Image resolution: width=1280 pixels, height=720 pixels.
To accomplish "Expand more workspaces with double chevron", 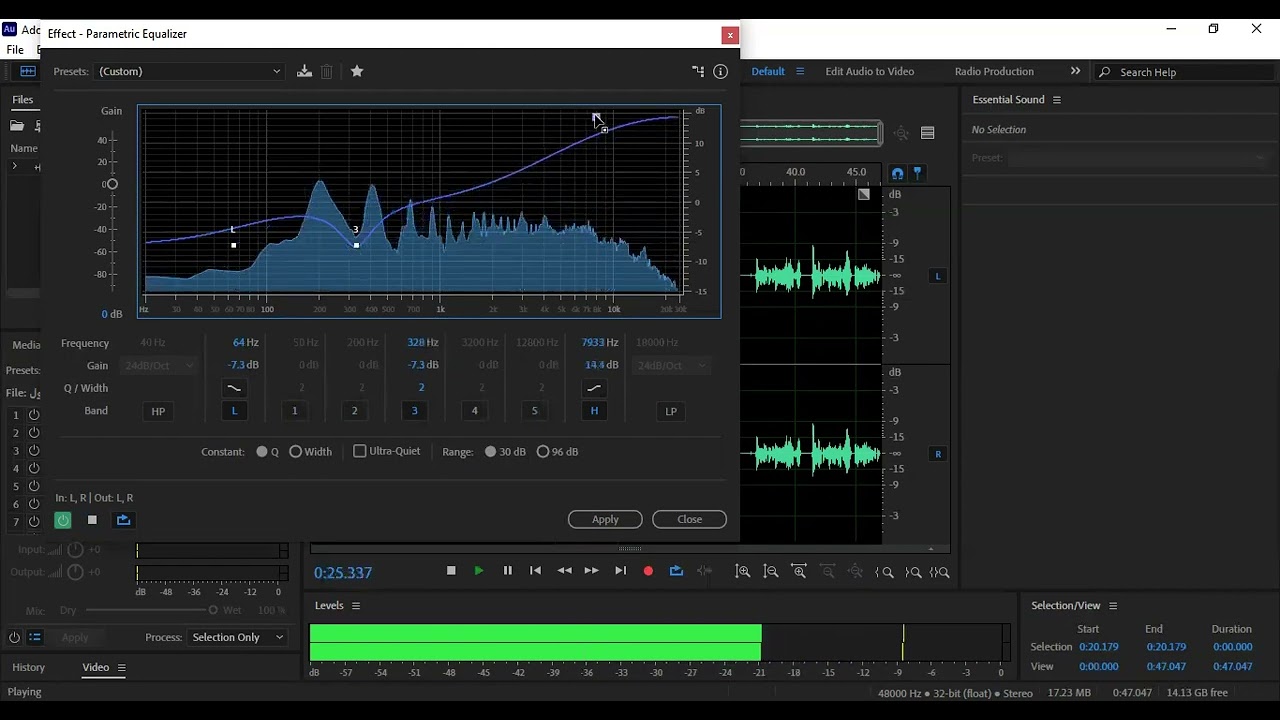I will pos(1075,71).
